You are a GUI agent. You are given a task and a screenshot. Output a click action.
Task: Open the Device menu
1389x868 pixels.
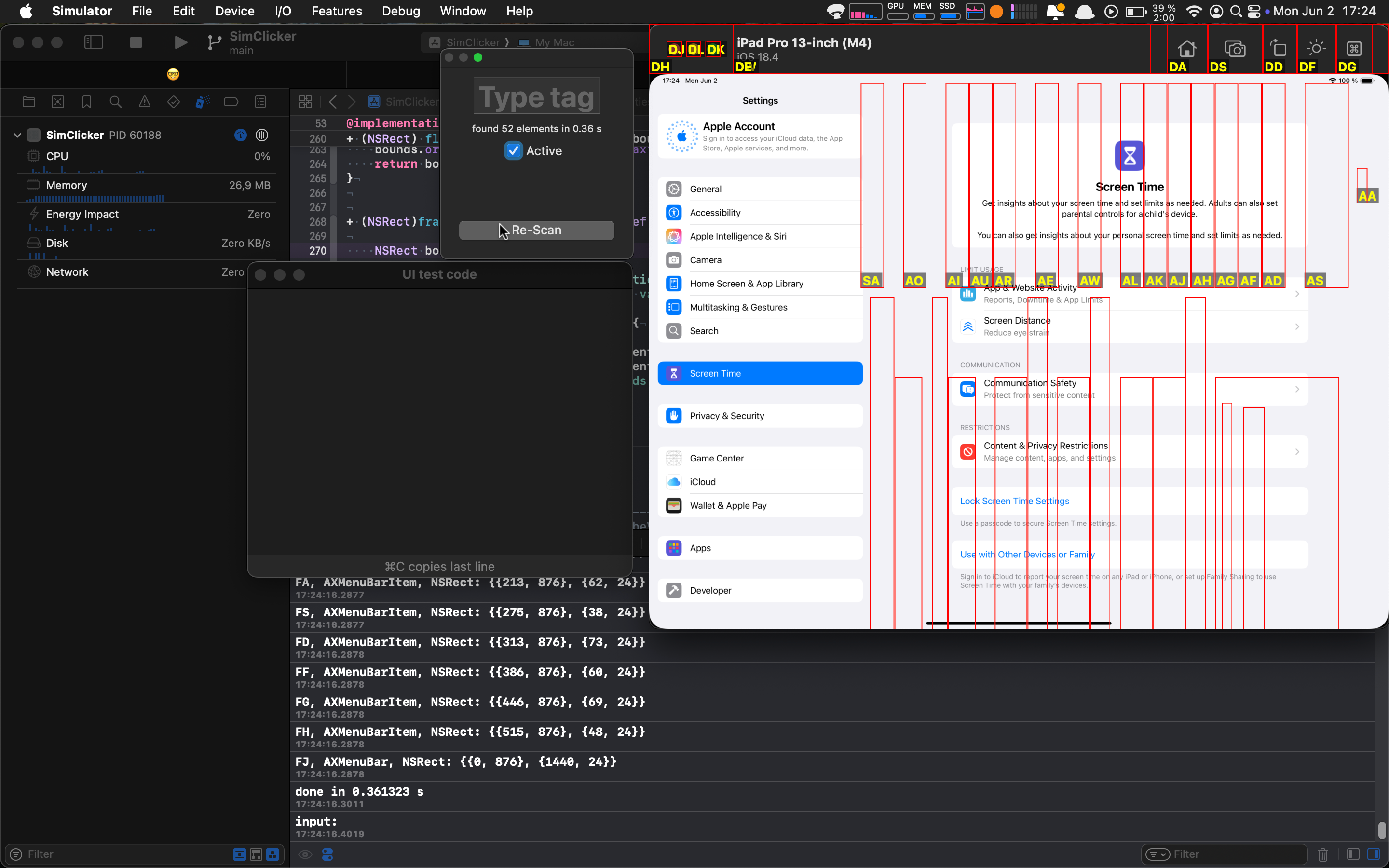tap(234, 11)
